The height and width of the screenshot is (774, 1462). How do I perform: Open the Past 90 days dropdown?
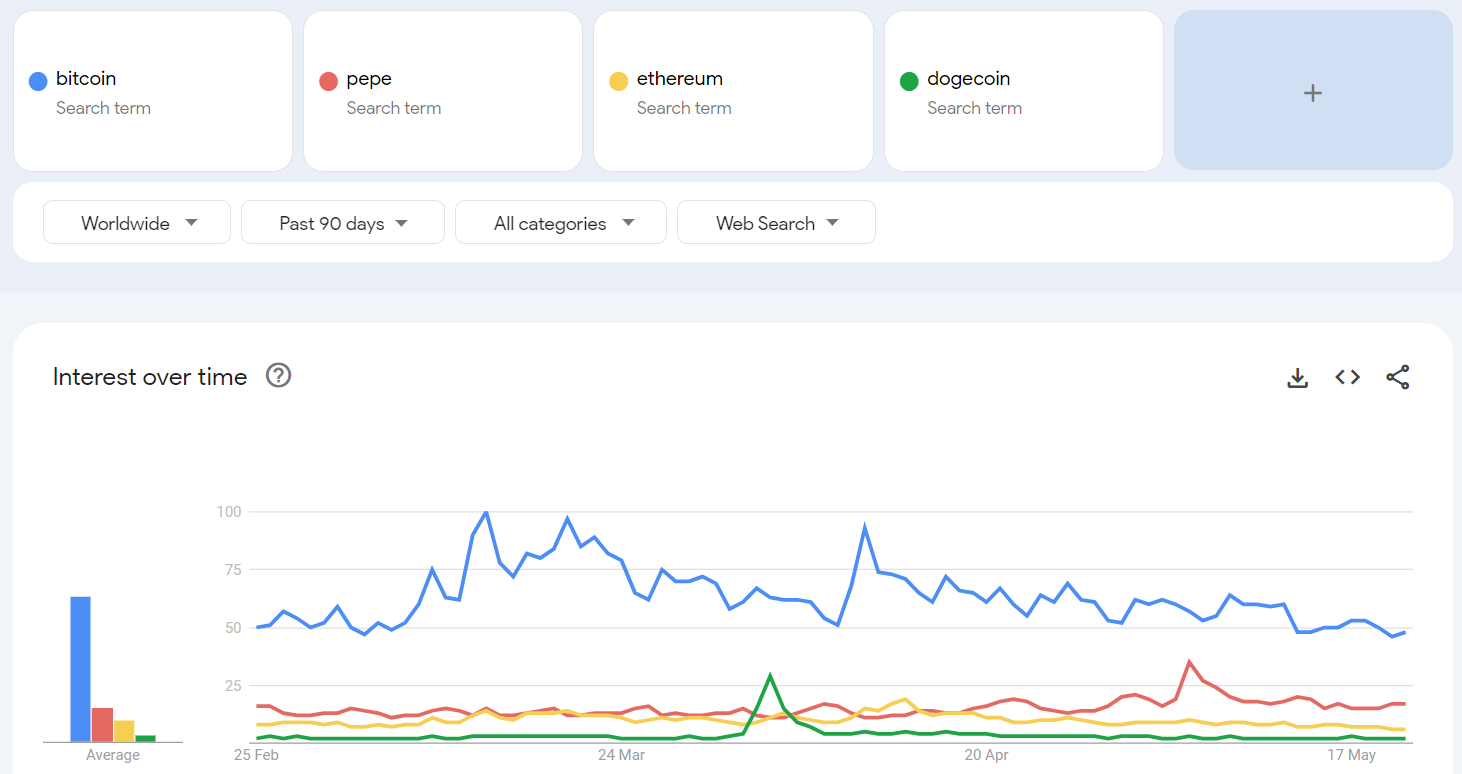click(343, 222)
